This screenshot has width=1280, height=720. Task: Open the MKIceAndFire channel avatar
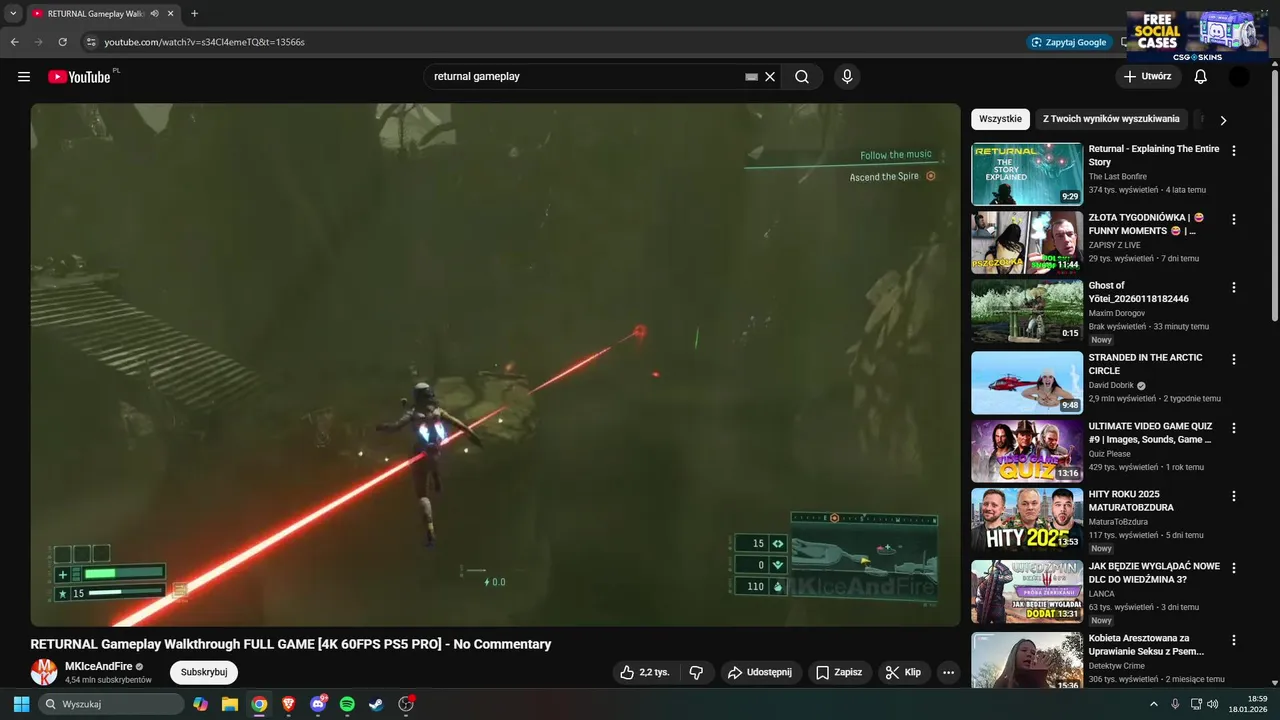[44, 672]
